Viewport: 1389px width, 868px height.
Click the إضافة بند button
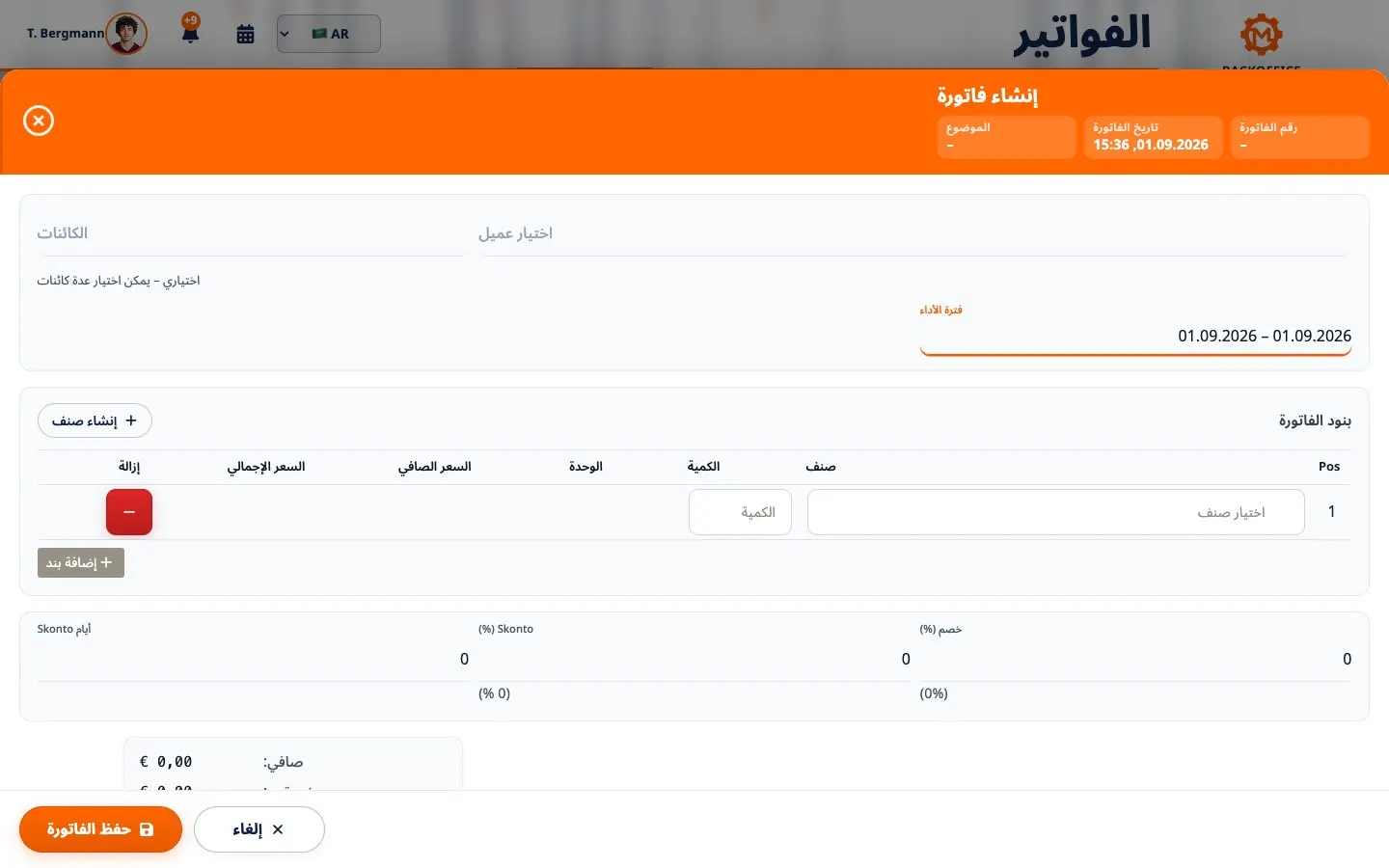[x=81, y=562]
